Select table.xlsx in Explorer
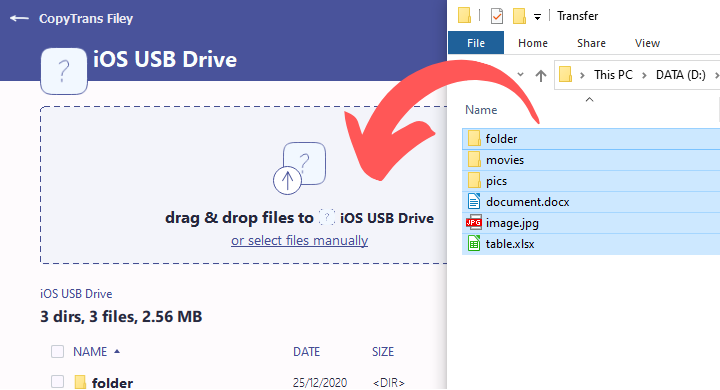720x390 pixels. coord(591,244)
